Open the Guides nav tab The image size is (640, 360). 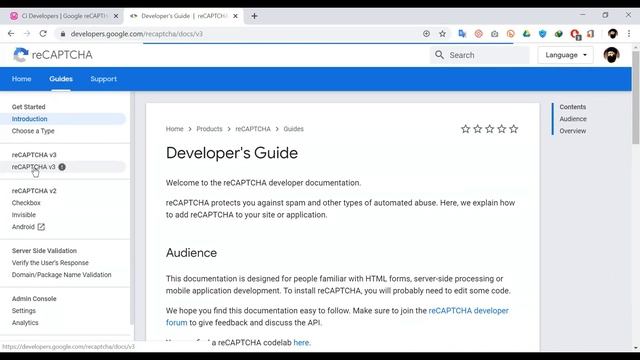coord(61,79)
